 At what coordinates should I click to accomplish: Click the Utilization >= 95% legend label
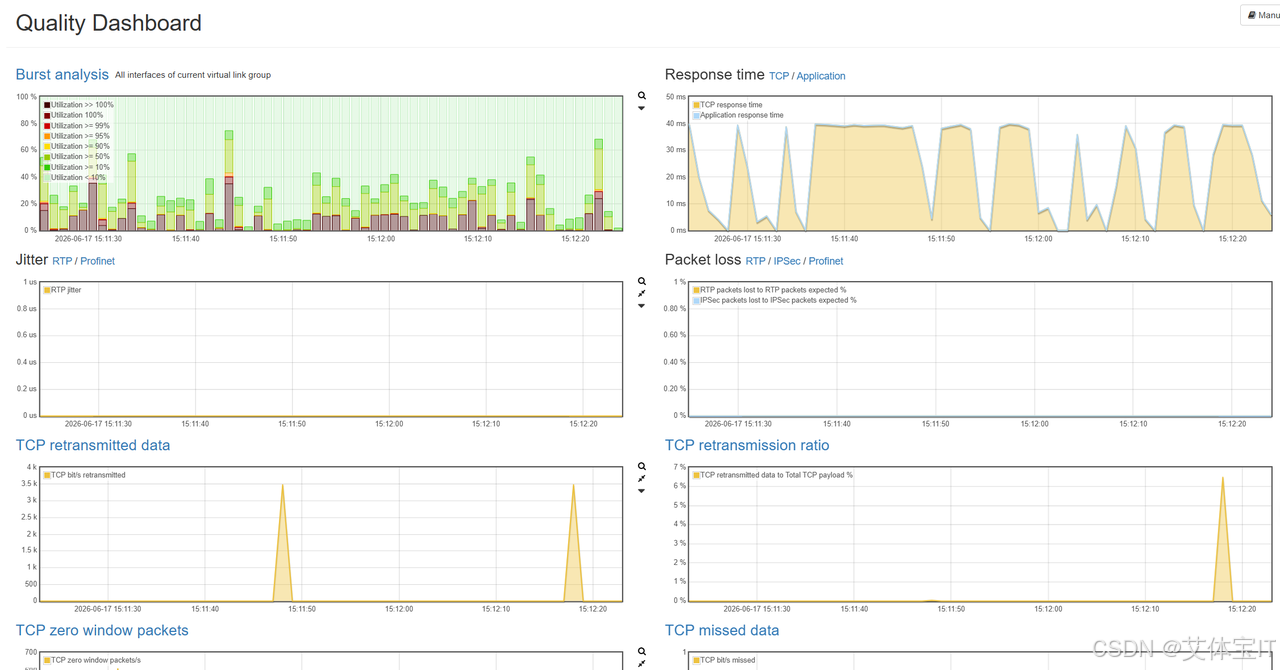pos(80,136)
